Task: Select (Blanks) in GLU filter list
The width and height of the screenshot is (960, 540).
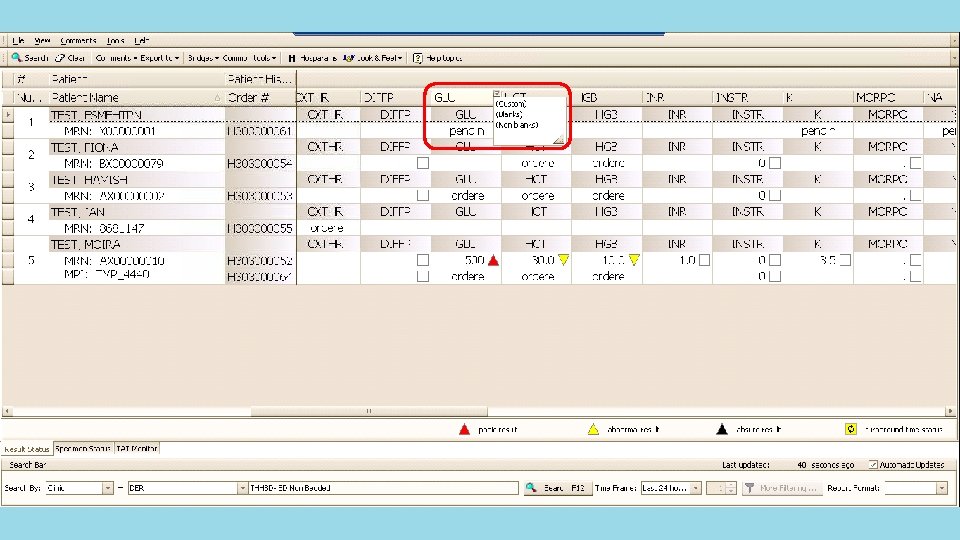Action: click(509, 114)
